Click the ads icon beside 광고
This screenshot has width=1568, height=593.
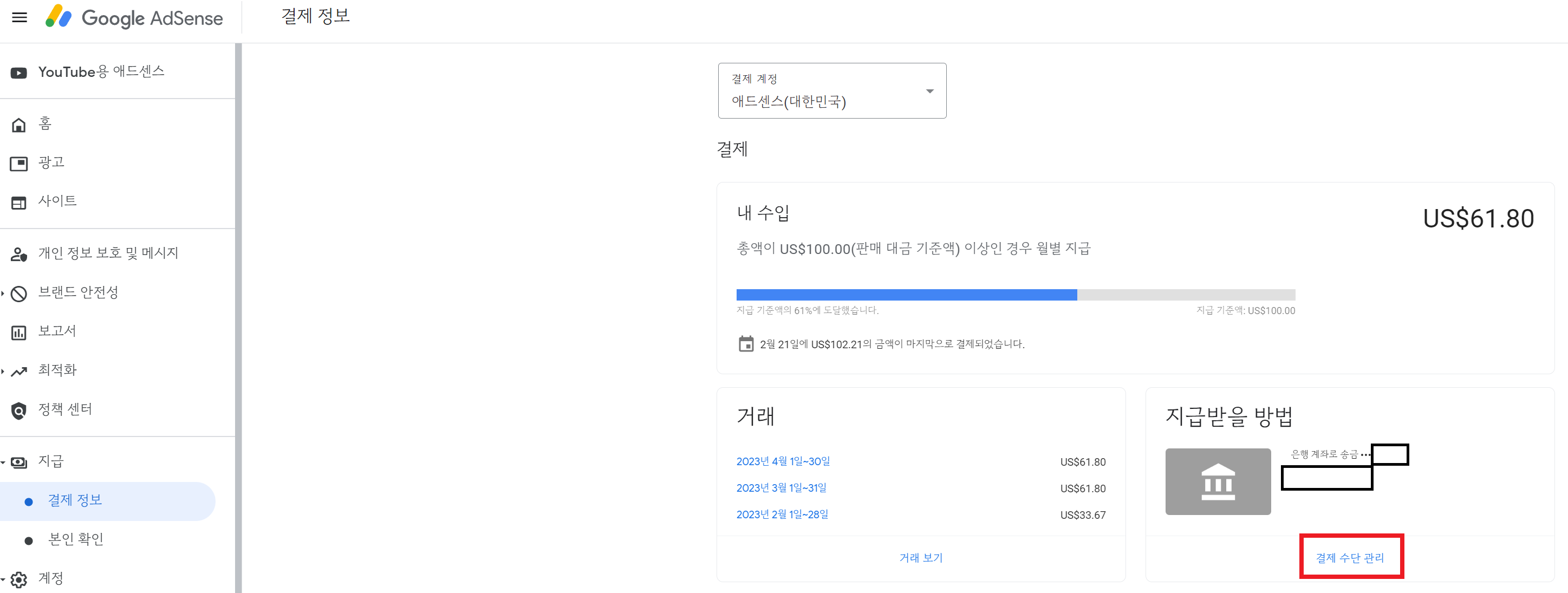click(x=19, y=163)
